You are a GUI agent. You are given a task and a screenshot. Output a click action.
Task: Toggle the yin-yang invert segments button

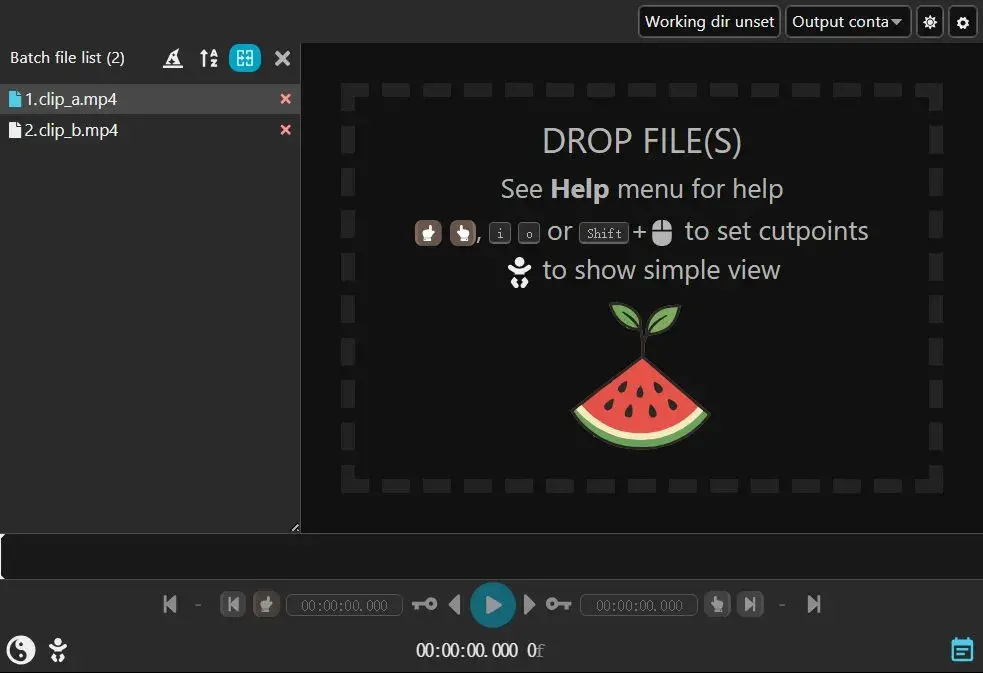(21, 650)
